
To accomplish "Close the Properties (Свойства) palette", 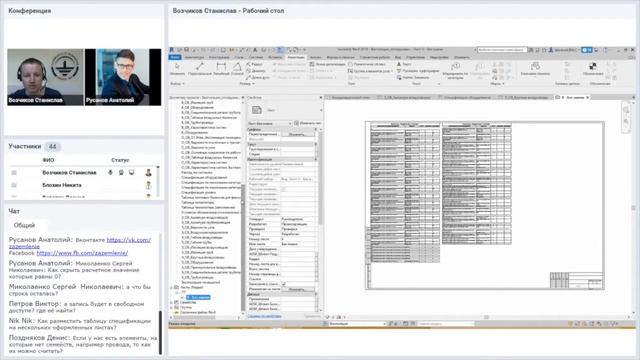I will coord(320,98).
